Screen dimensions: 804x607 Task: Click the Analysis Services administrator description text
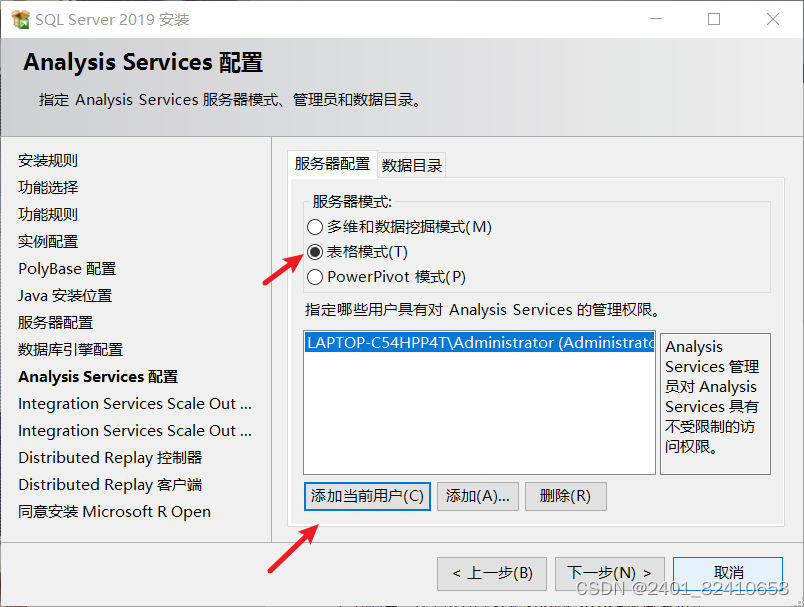(x=712, y=396)
